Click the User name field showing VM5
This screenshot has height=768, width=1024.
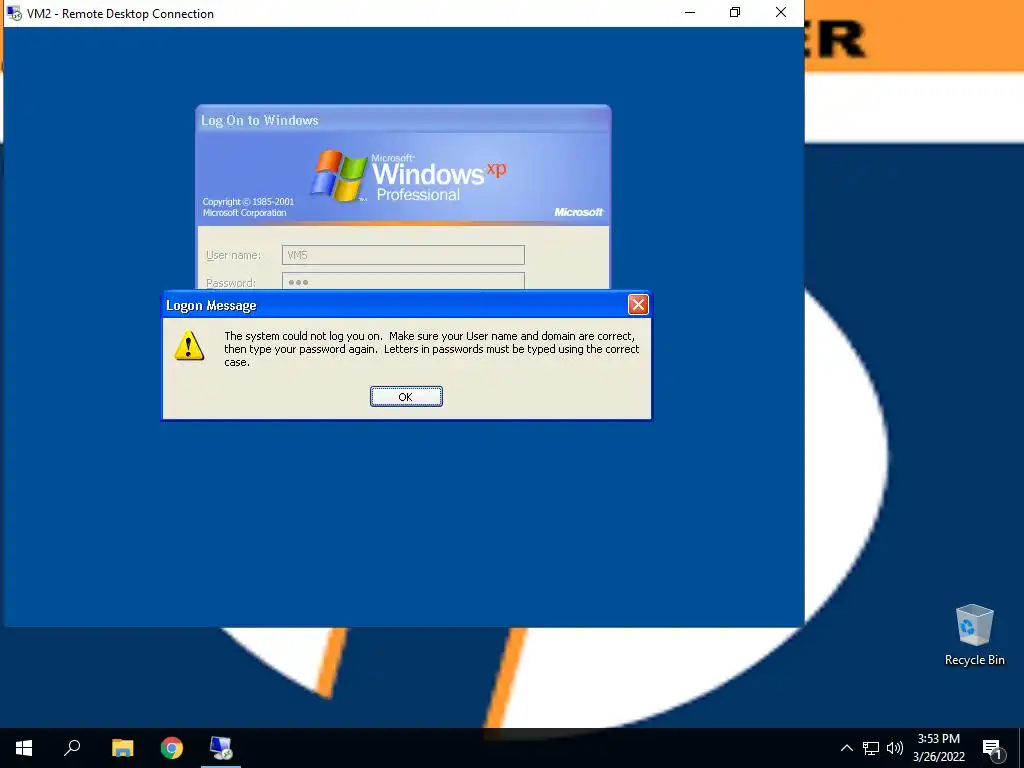[x=403, y=255]
